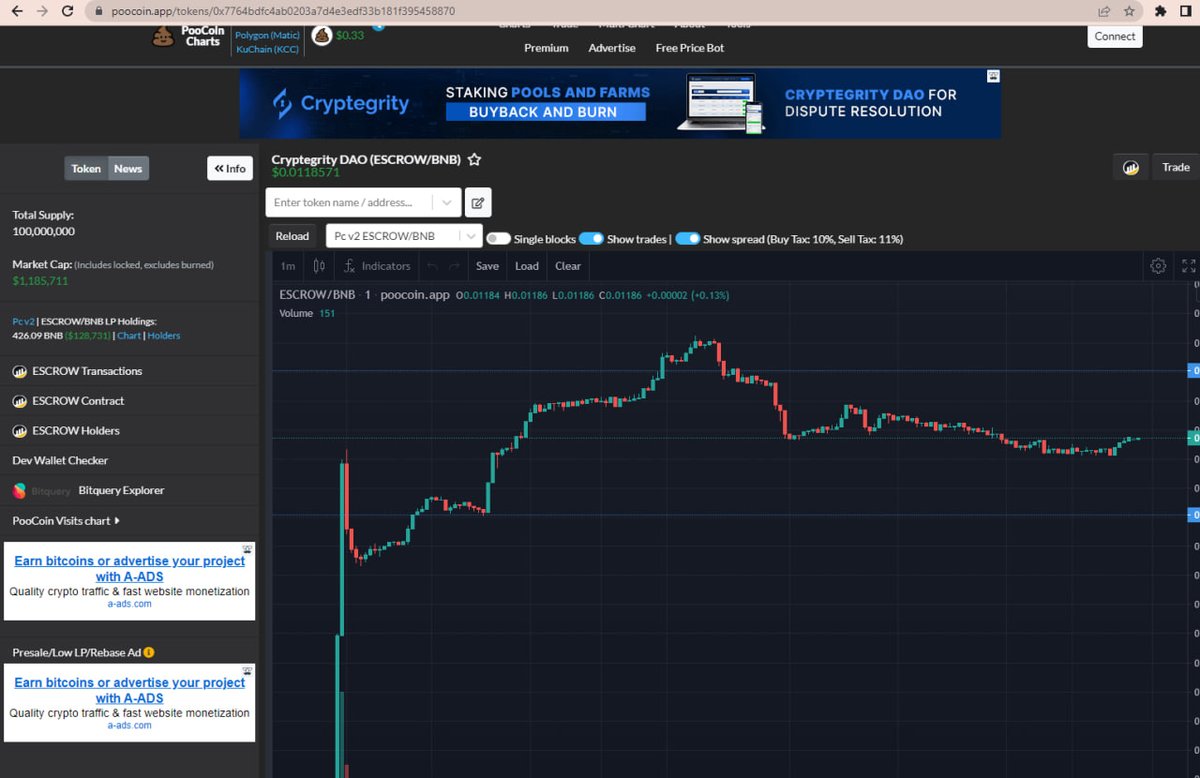
Task: Click icon beside ESCROW Transactions
Action: (x=19, y=371)
